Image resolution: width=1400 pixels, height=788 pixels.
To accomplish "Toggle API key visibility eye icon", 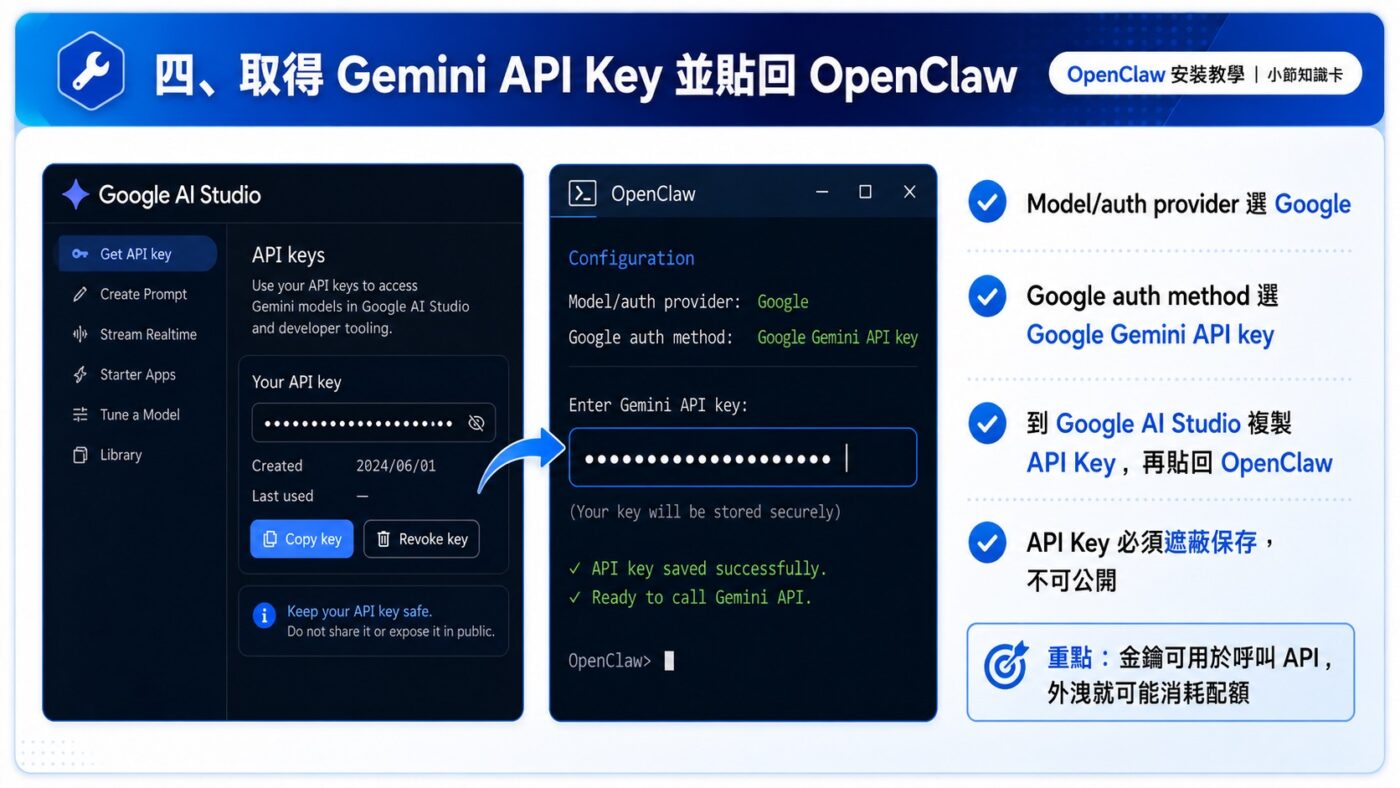I will point(476,423).
